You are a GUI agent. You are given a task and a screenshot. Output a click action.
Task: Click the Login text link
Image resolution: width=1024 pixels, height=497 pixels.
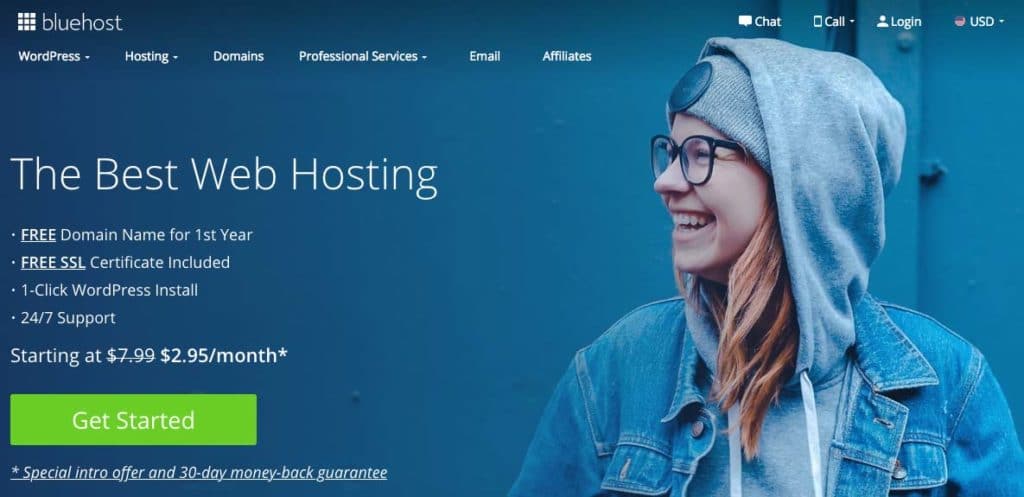[906, 22]
